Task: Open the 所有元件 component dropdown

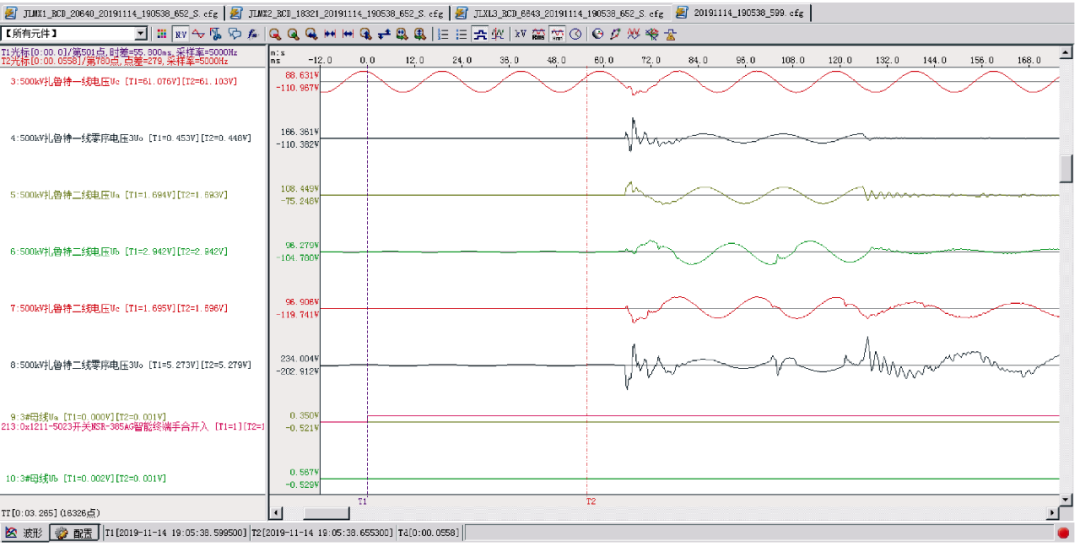Action: 141,34
